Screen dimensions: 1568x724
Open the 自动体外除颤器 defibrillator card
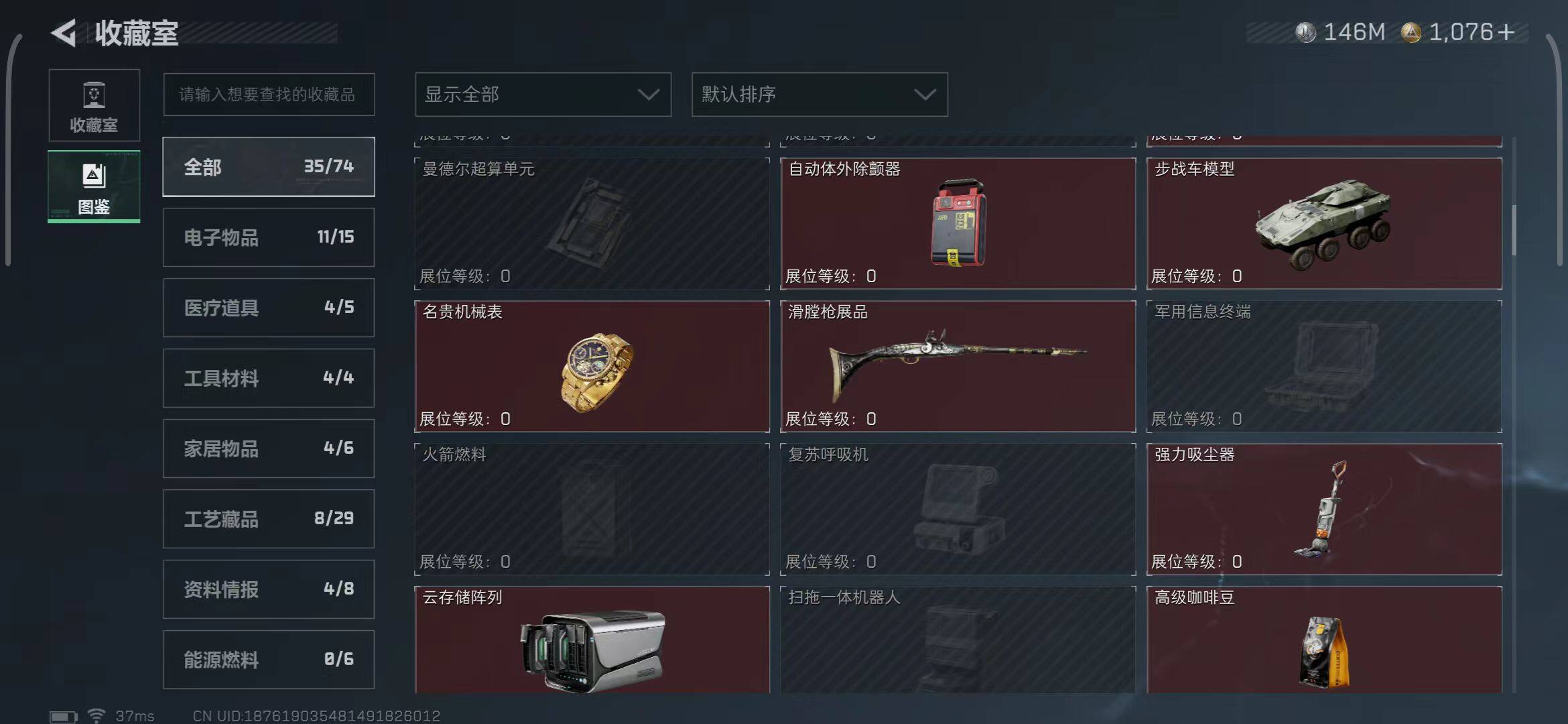[958, 223]
